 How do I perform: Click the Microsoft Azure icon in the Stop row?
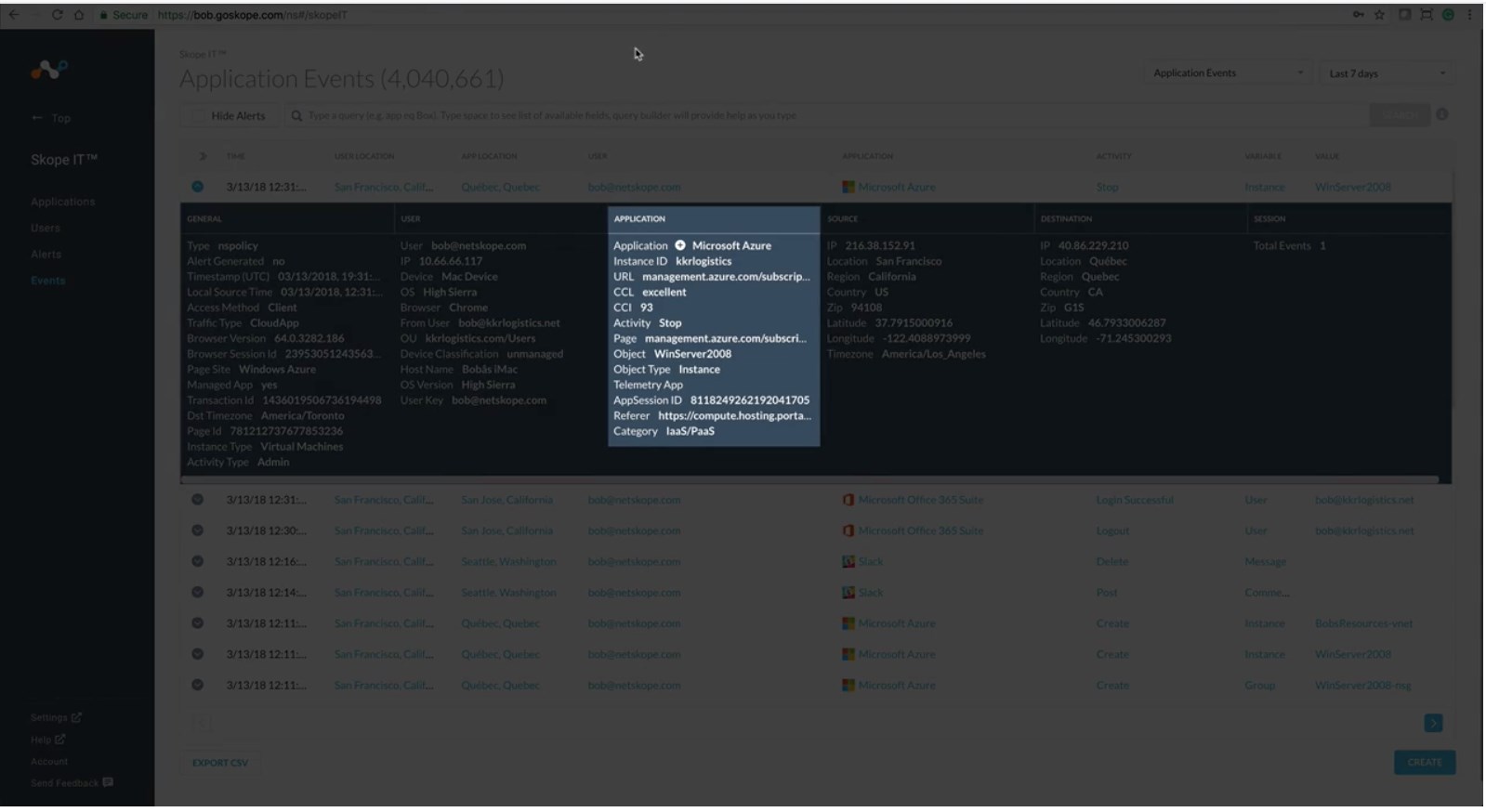pos(848,187)
